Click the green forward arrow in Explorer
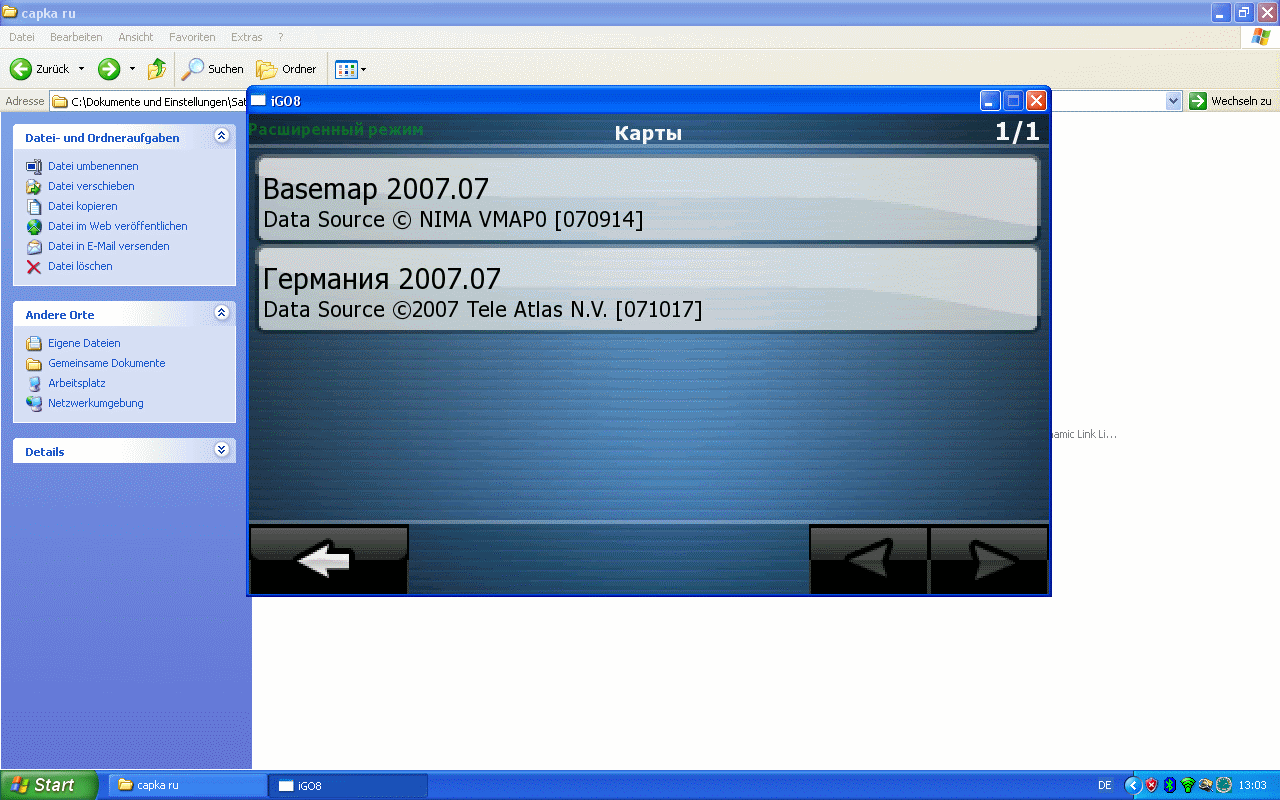Viewport: 1280px width, 800px height. coord(109,69)
